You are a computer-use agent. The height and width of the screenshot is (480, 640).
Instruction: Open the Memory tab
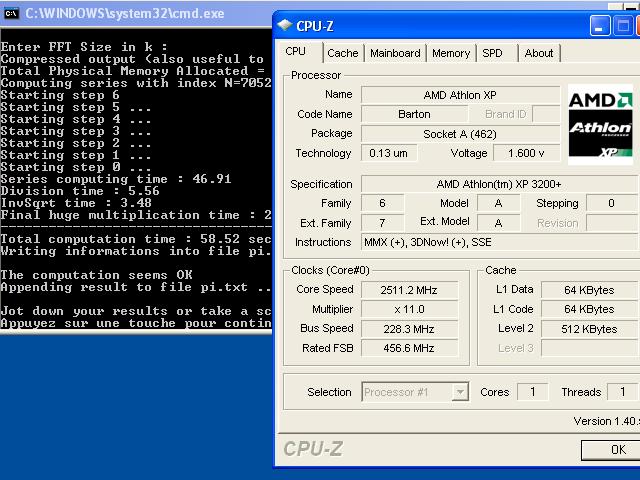[451, 53]
